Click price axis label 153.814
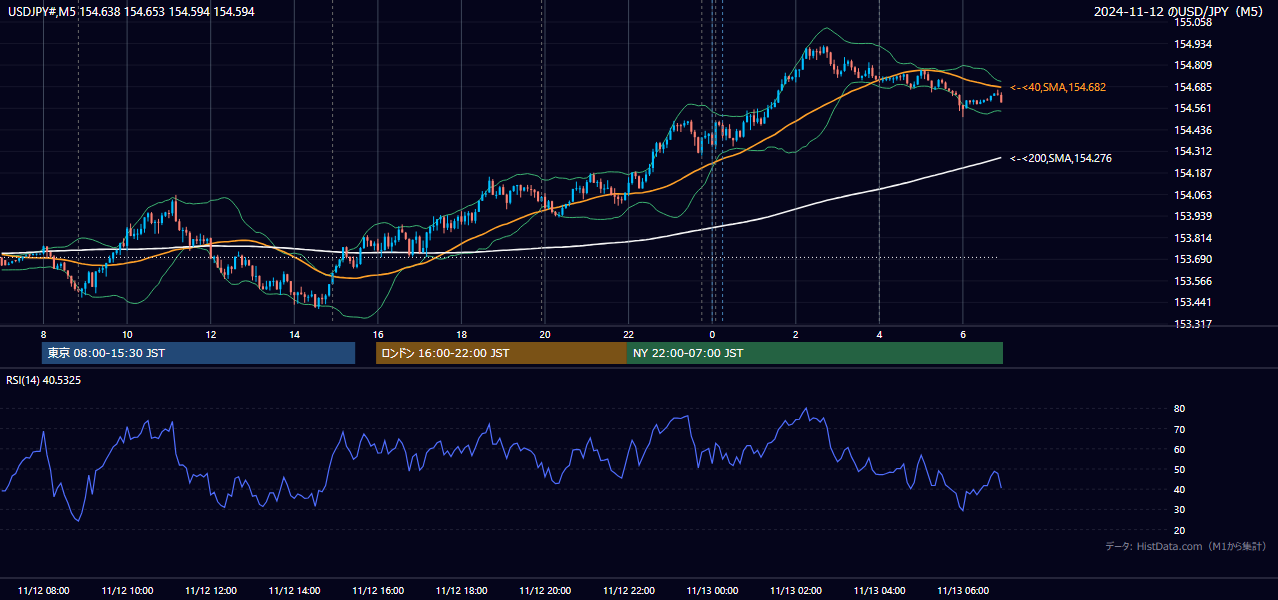Screen dimensions: 1278x600 [x=1194, y=238]
